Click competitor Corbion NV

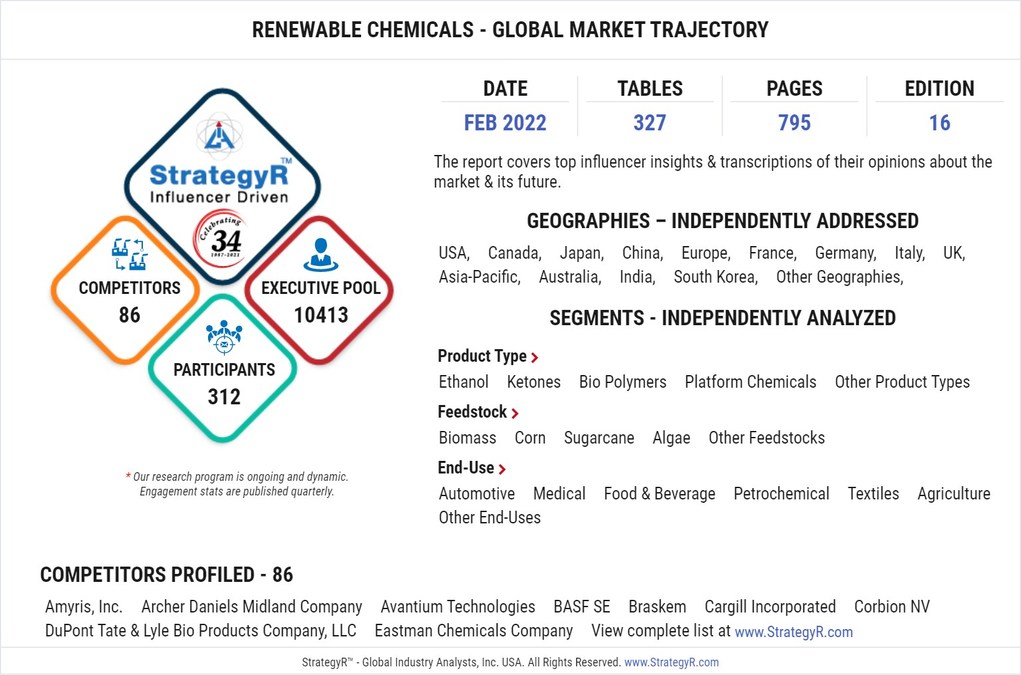pos(892,607)
